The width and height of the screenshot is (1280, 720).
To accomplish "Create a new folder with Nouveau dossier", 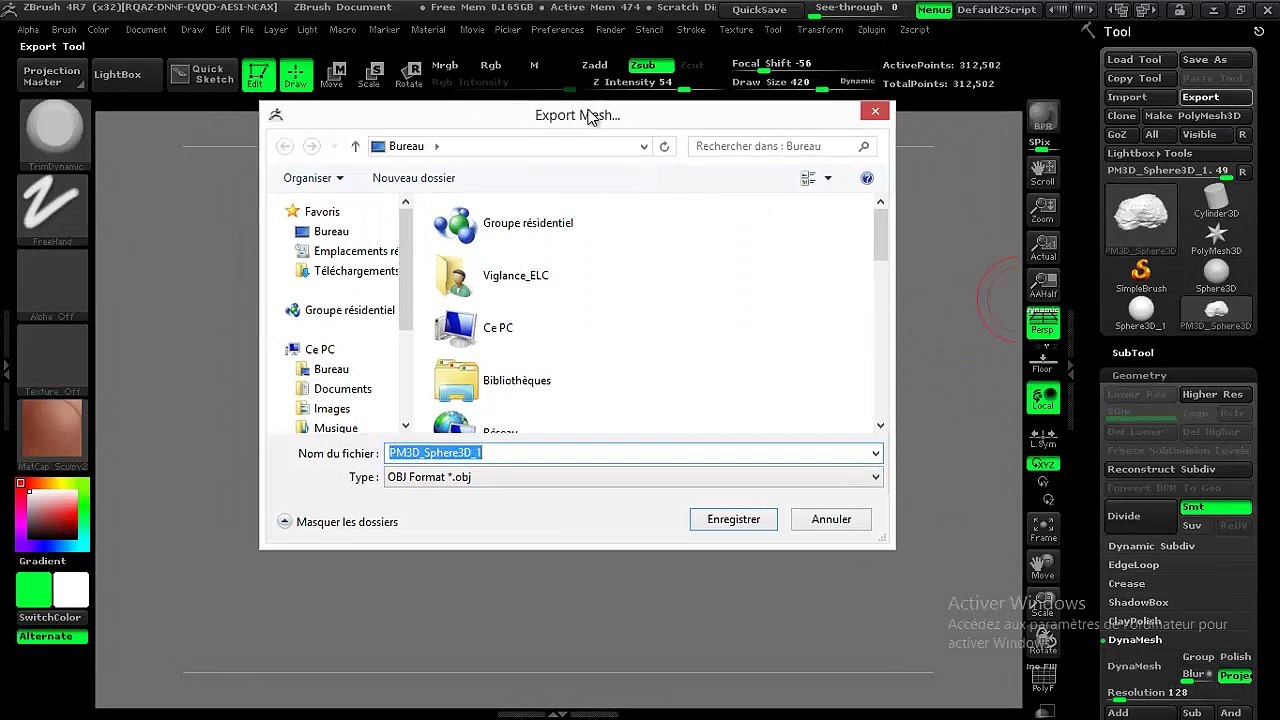I will (414, 178).
